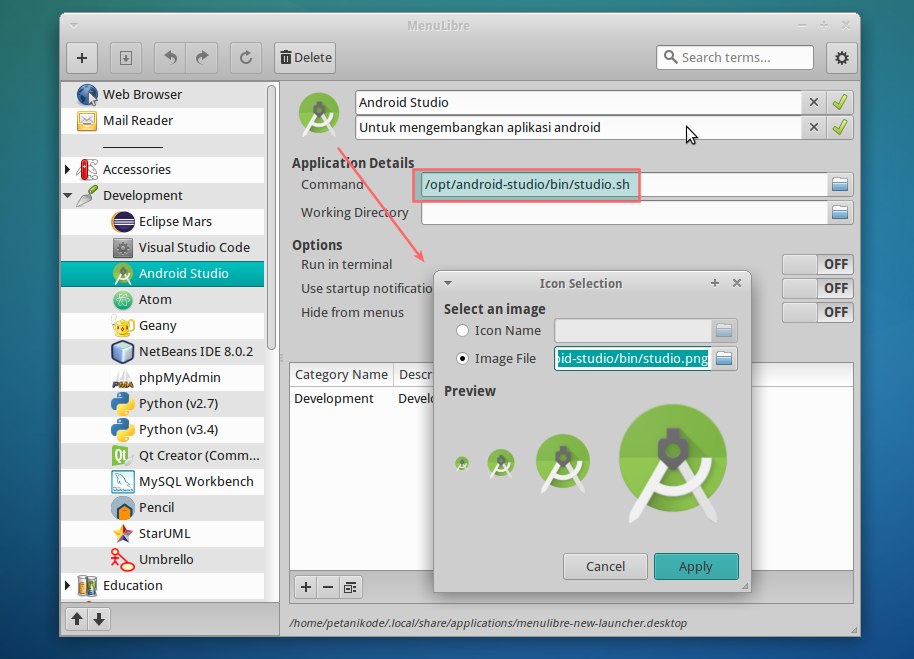The height and width of the screenshot is (659, 914).
Task: Move selected launcher down
Action: (99, 619)
